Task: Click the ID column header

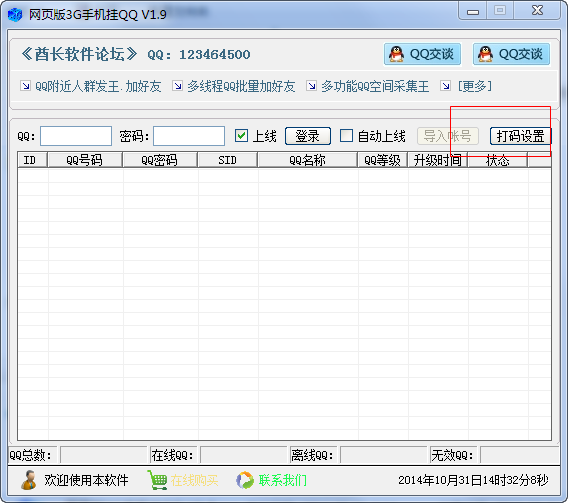Action: [33, 160]
